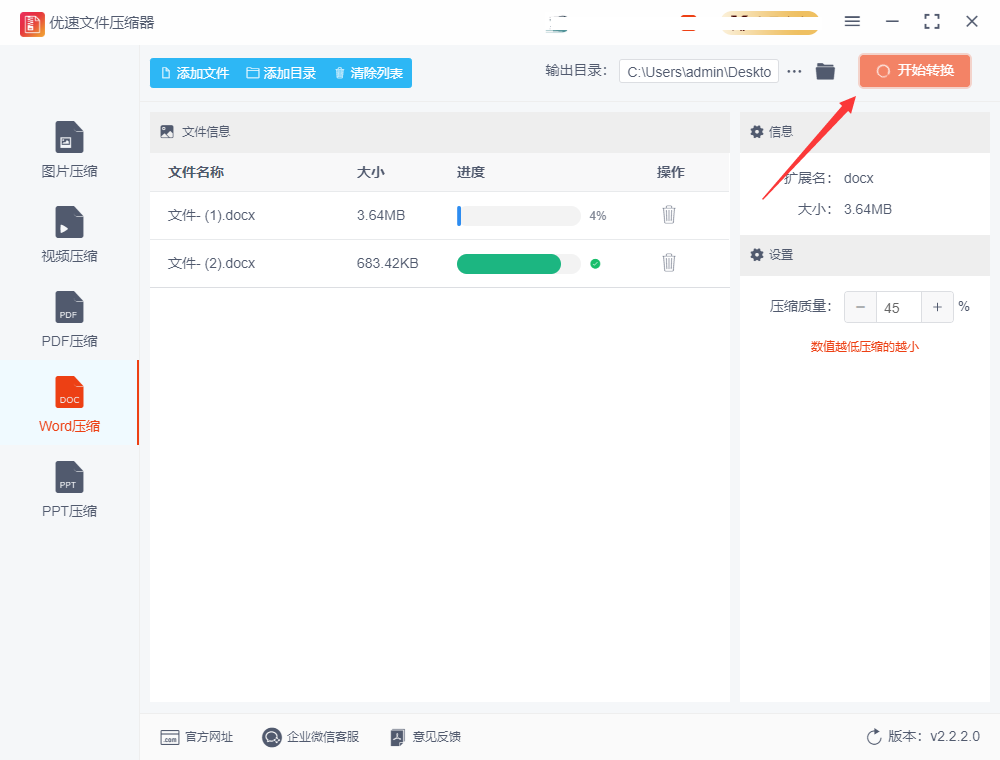Click the teal icon in title bar center
This screenshot has height=760, width=1000.
point(557,23)
